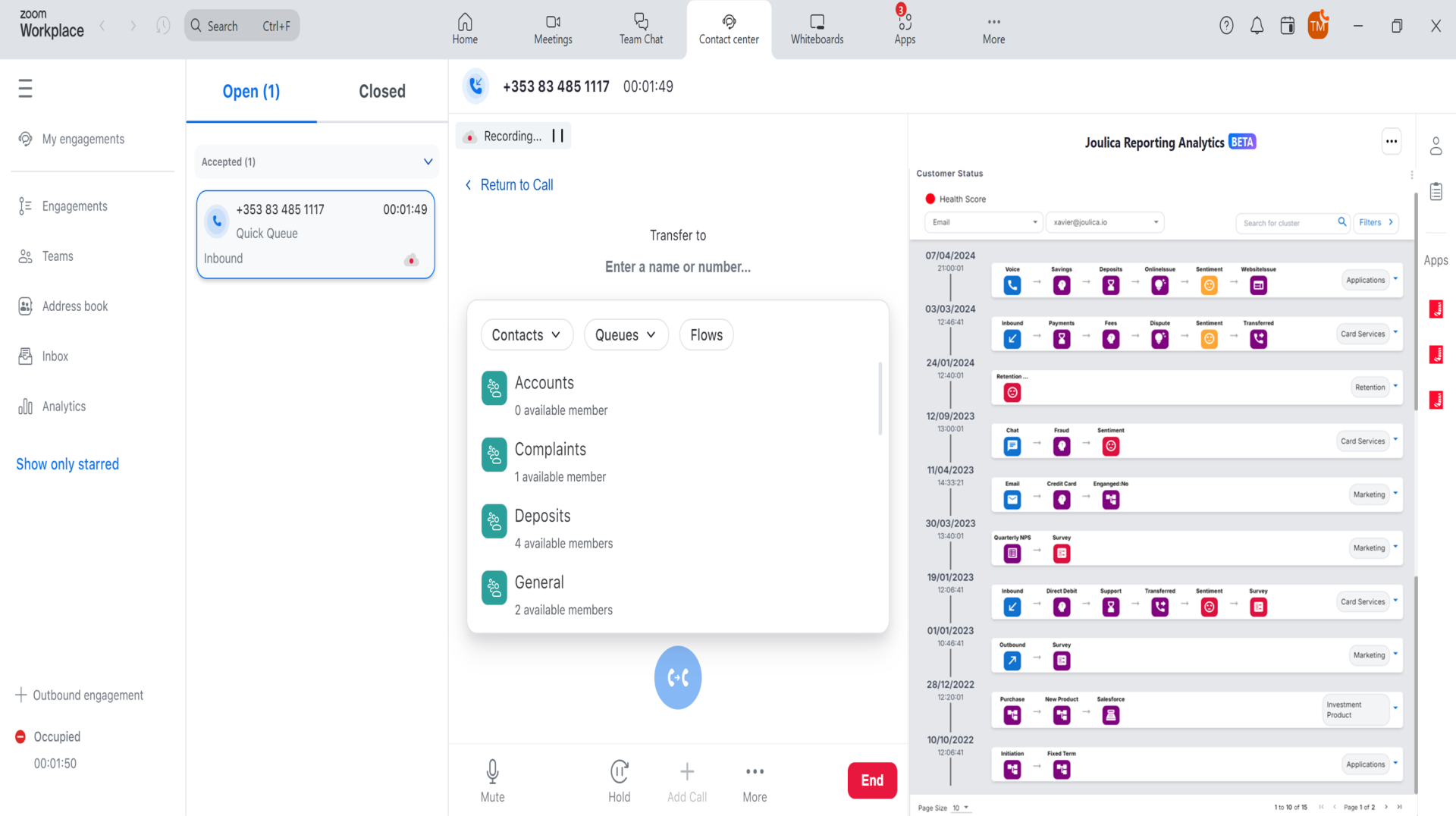Screen dimensions: 1456x816
Task: Open the profile icon on the right sidebar
Action: (x=1436, y=145)
